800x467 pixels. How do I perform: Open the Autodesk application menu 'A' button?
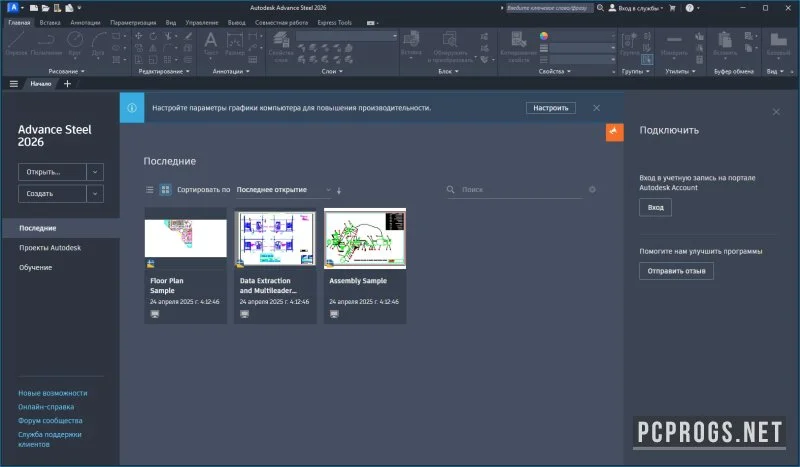click(x=13, y=8)
